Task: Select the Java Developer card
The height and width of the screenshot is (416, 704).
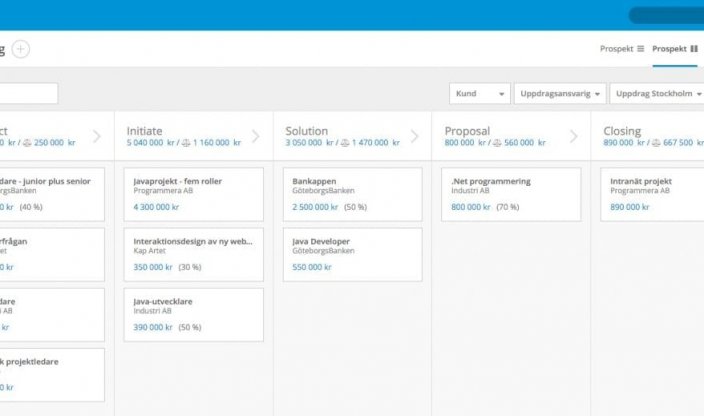Action: point(353,255)
